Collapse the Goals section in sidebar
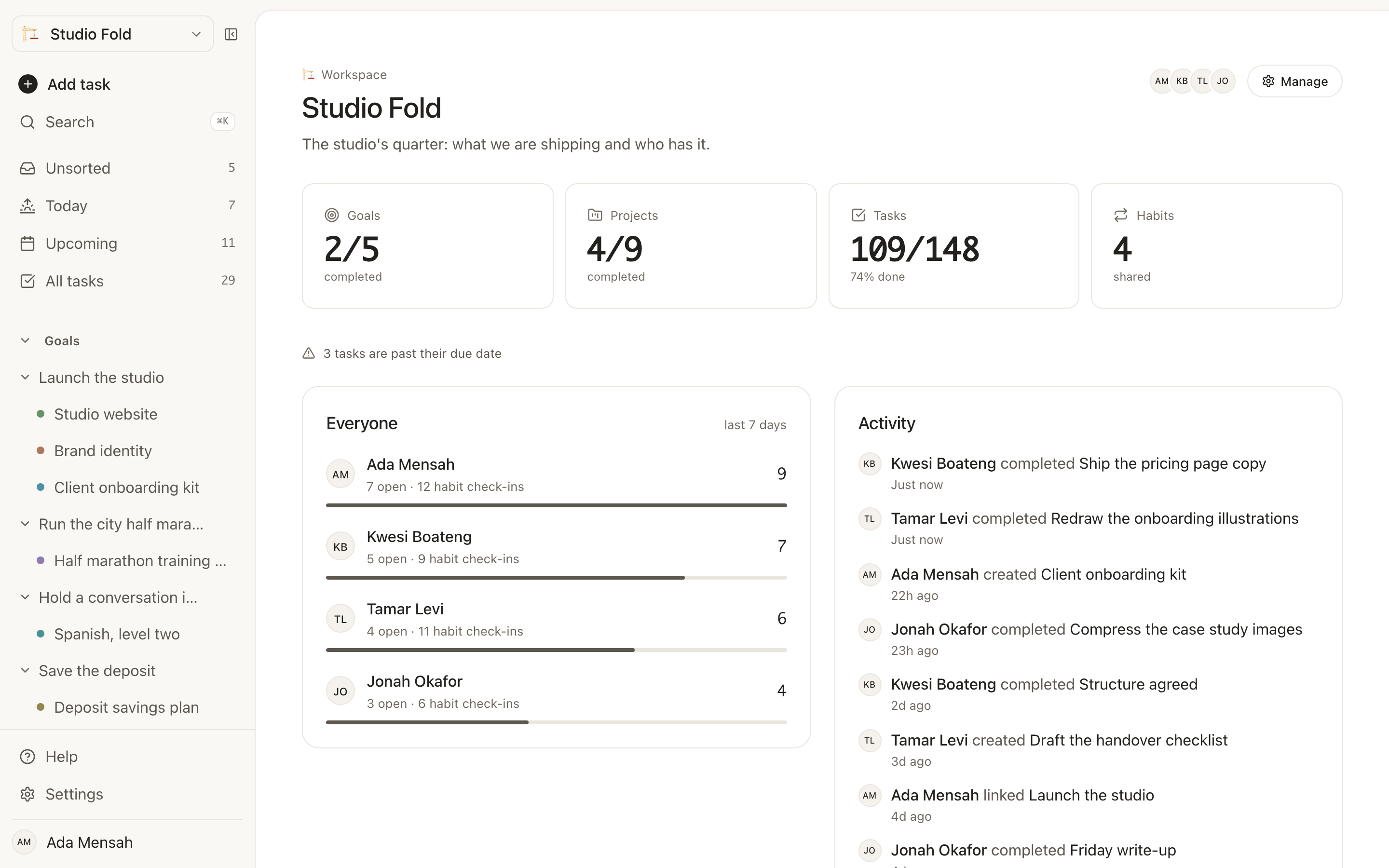Screen dimensions: 1389x868 [25, 340]
